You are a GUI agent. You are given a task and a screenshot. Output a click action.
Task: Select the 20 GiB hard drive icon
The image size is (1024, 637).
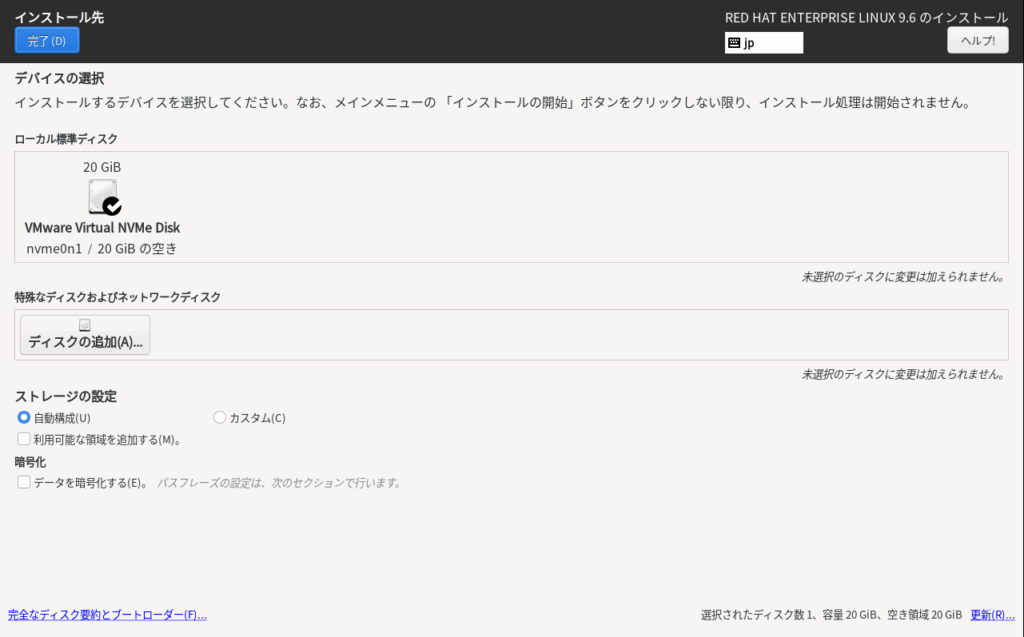(101, 196)
